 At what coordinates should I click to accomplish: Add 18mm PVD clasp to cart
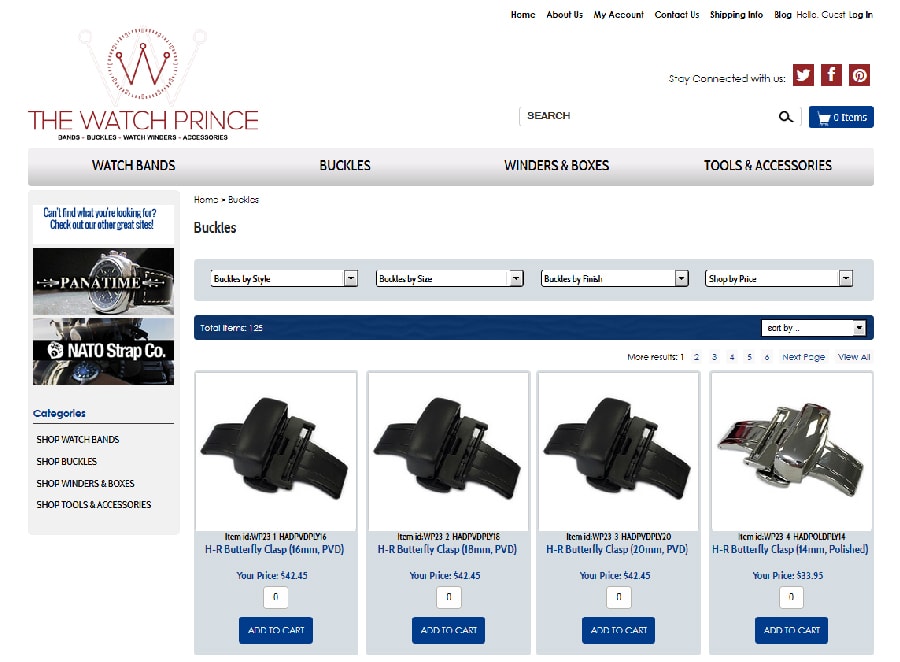(x=448, y=630)
